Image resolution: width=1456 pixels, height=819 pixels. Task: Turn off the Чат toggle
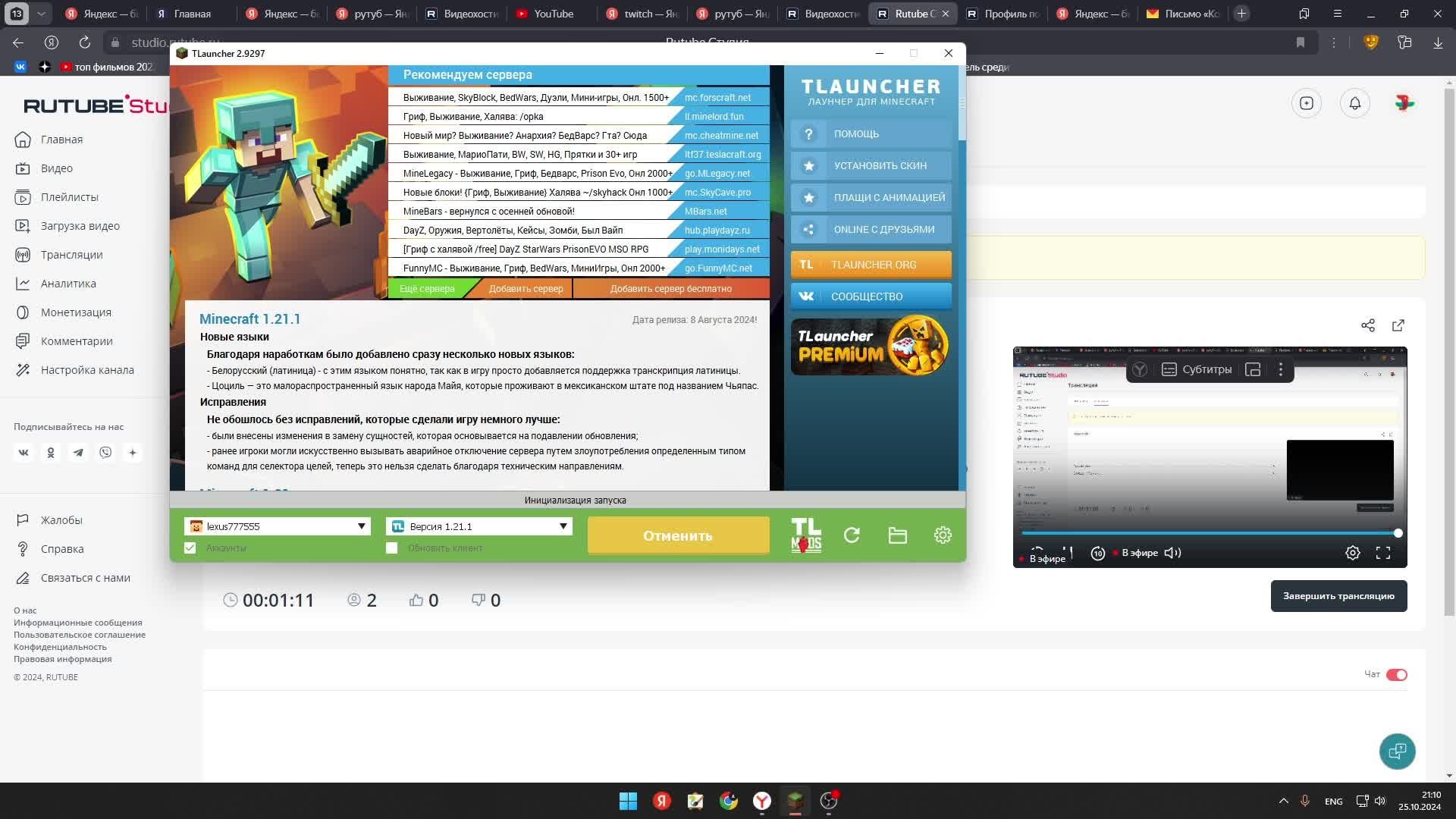pos(1396,675)
